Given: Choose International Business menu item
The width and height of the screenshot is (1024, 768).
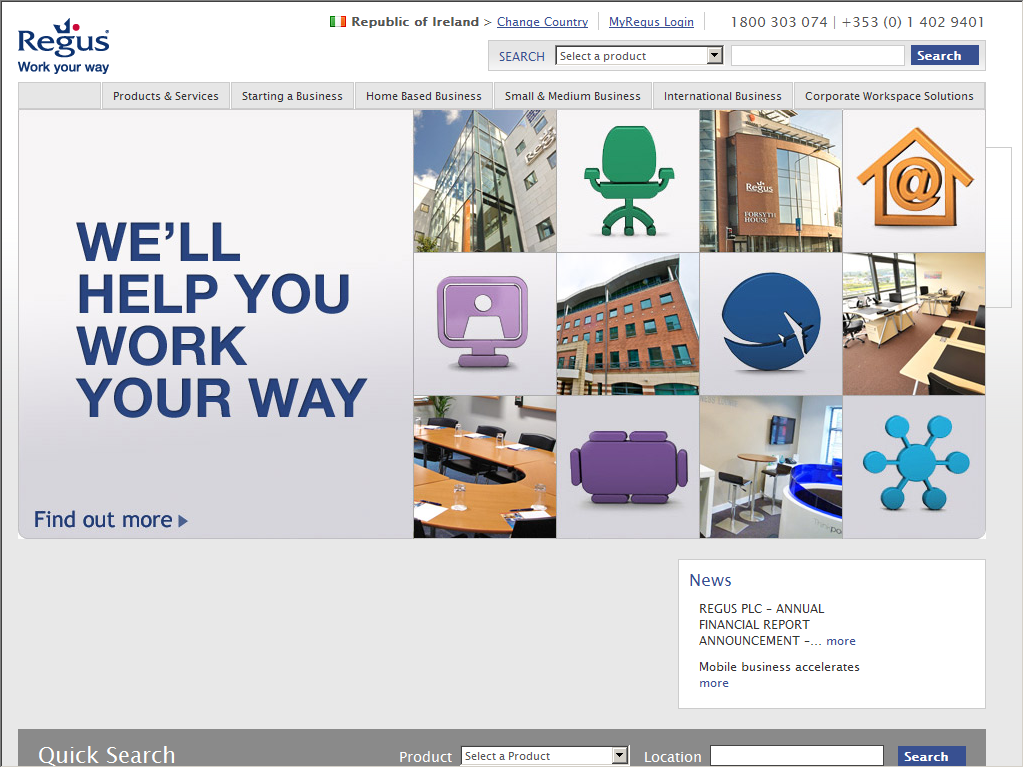Looking at the screenshot, I should coord(723,96).
